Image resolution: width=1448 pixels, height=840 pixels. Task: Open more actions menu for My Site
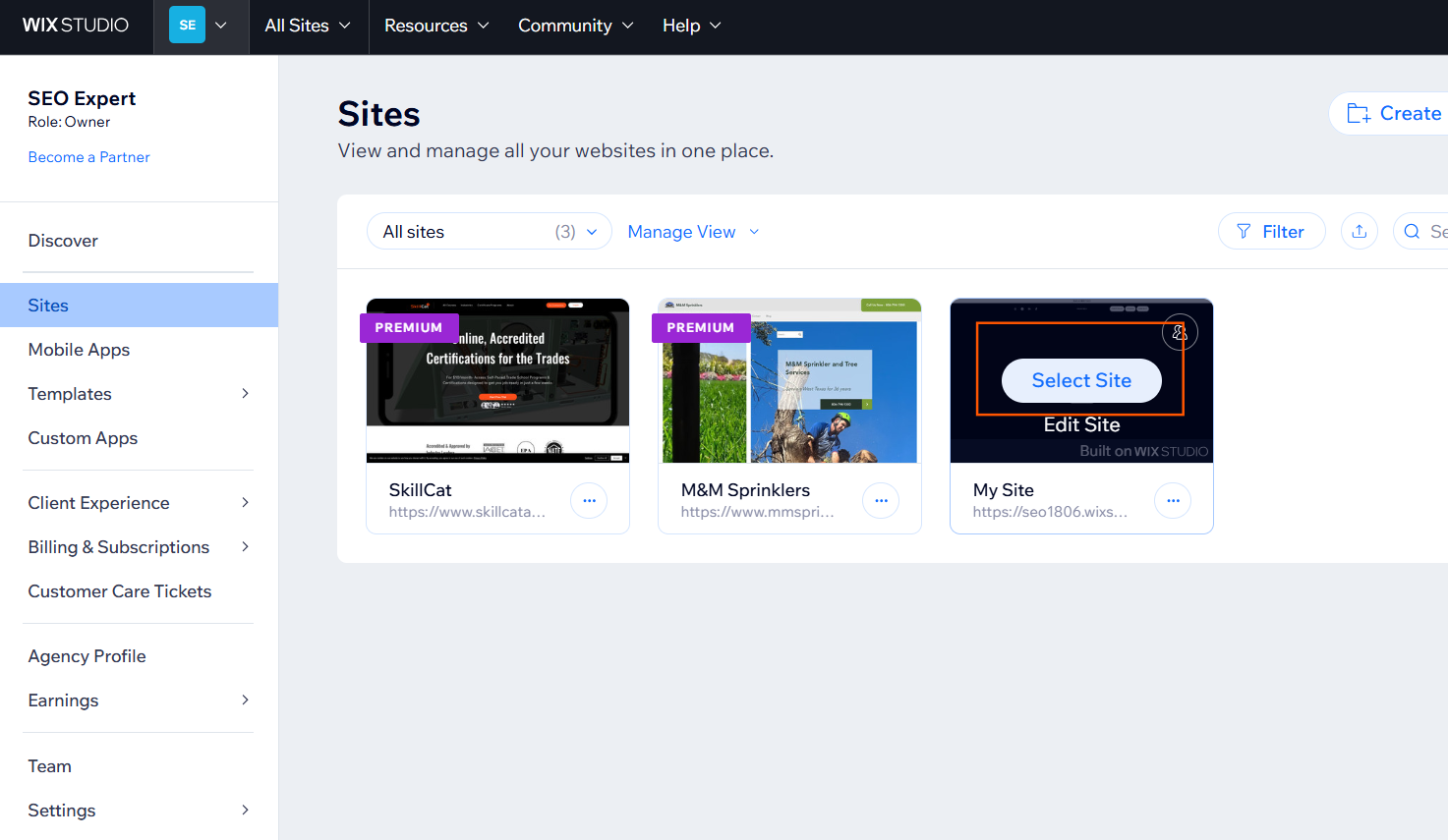click(x=1173, y=500)
